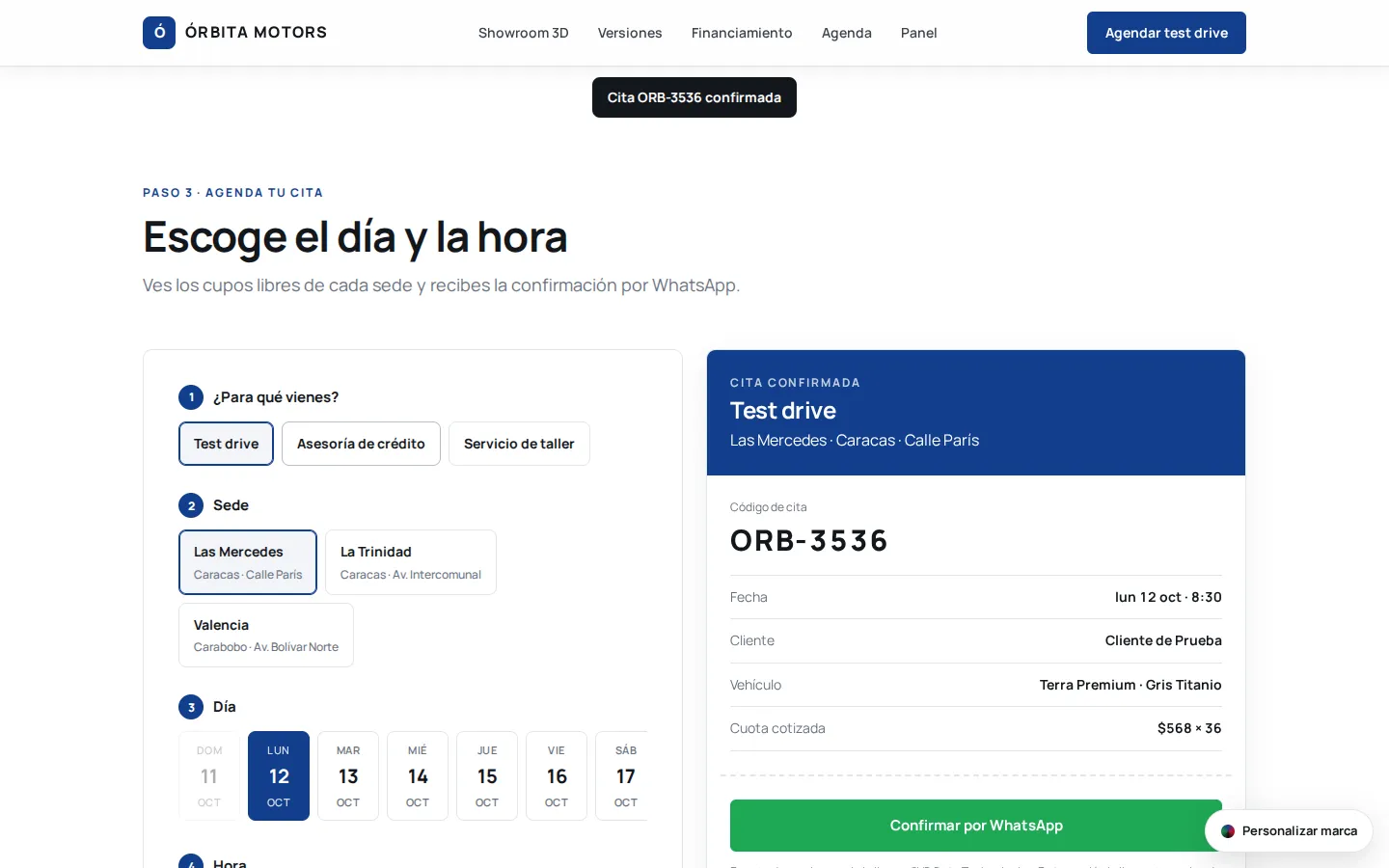Click the Cliente de Prueba value

tap(1163, 640)
